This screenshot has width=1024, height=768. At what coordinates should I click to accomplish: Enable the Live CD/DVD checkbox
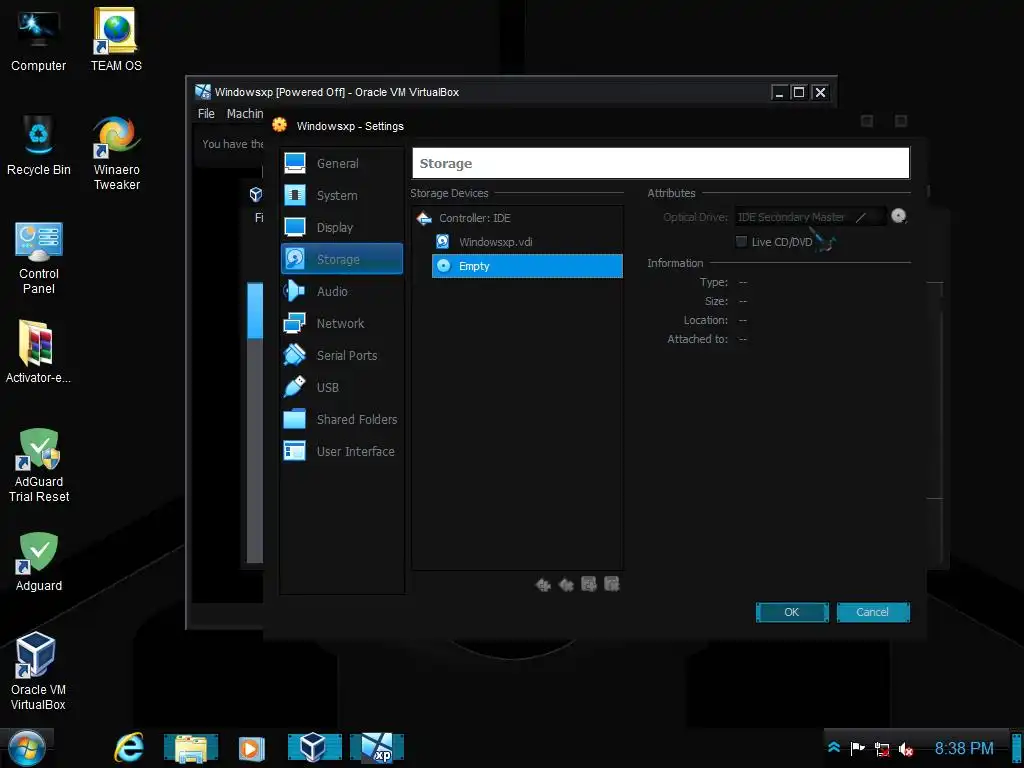741,242
